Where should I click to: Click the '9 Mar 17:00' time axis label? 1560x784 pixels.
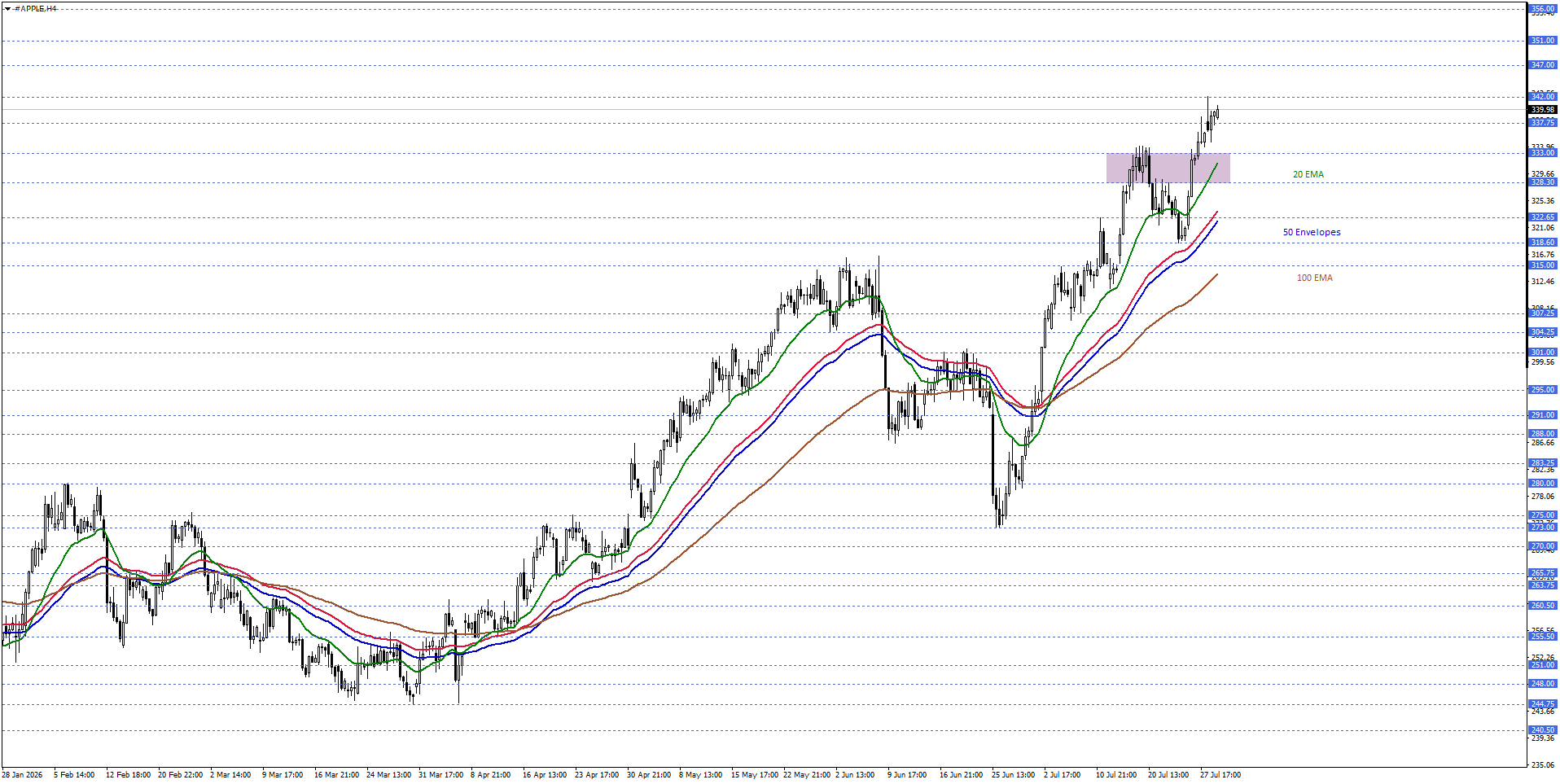point(283,775)
